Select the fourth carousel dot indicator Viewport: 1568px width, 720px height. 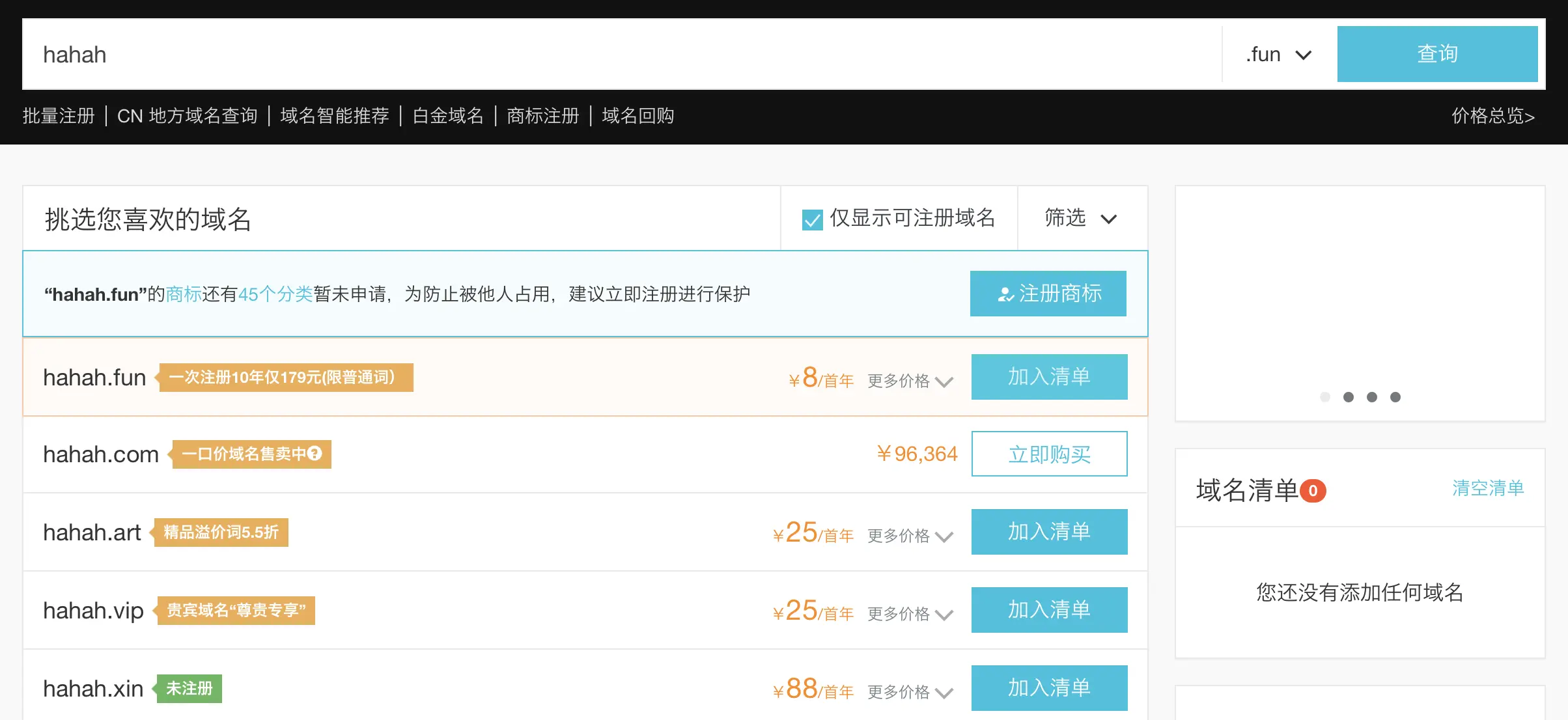click(1395, 397)
